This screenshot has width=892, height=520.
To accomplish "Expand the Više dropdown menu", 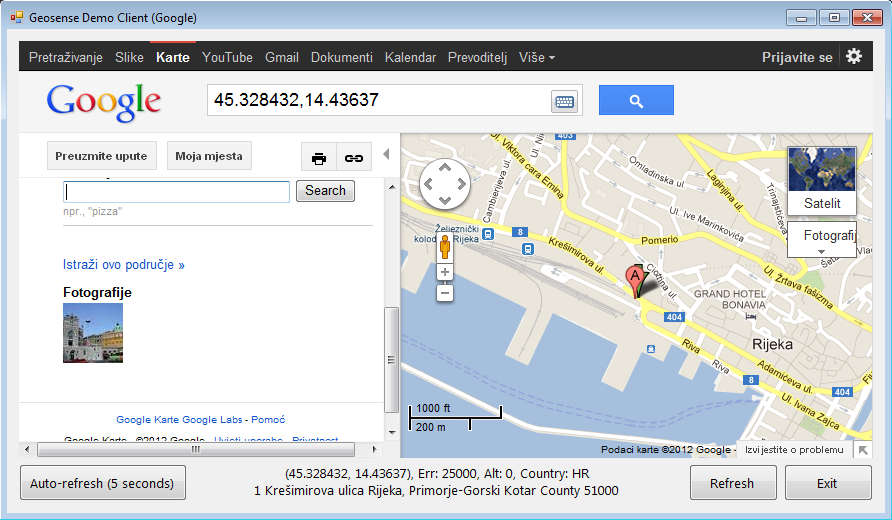I will pyautogui.click(x=537, y=57).
